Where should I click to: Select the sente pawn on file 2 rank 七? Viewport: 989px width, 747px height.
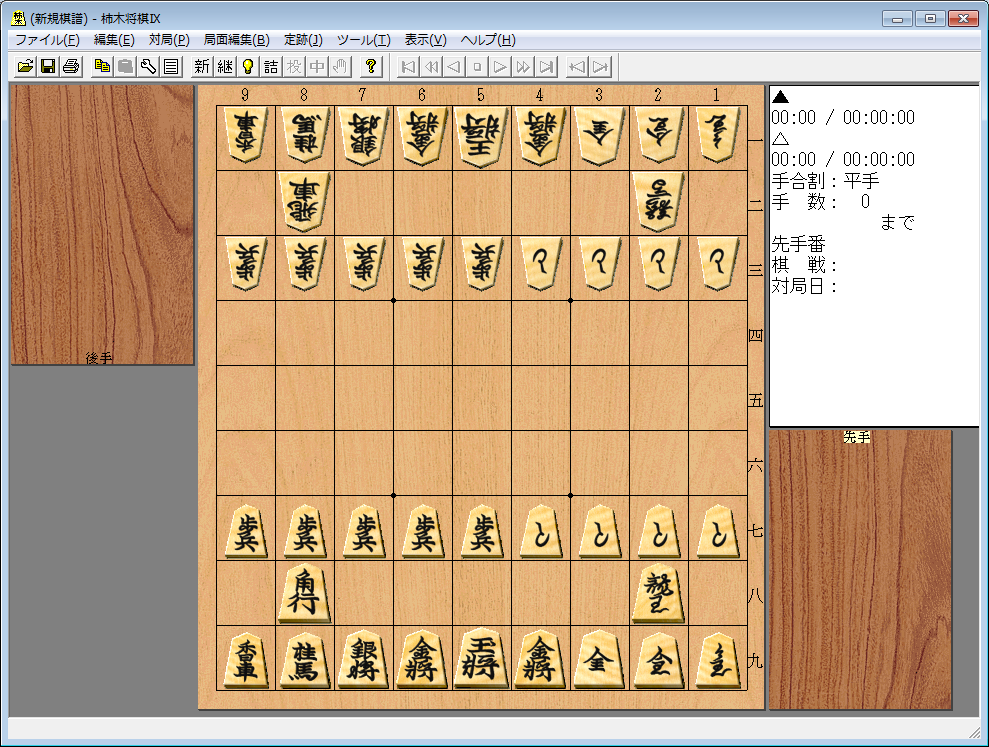point(658,531)
